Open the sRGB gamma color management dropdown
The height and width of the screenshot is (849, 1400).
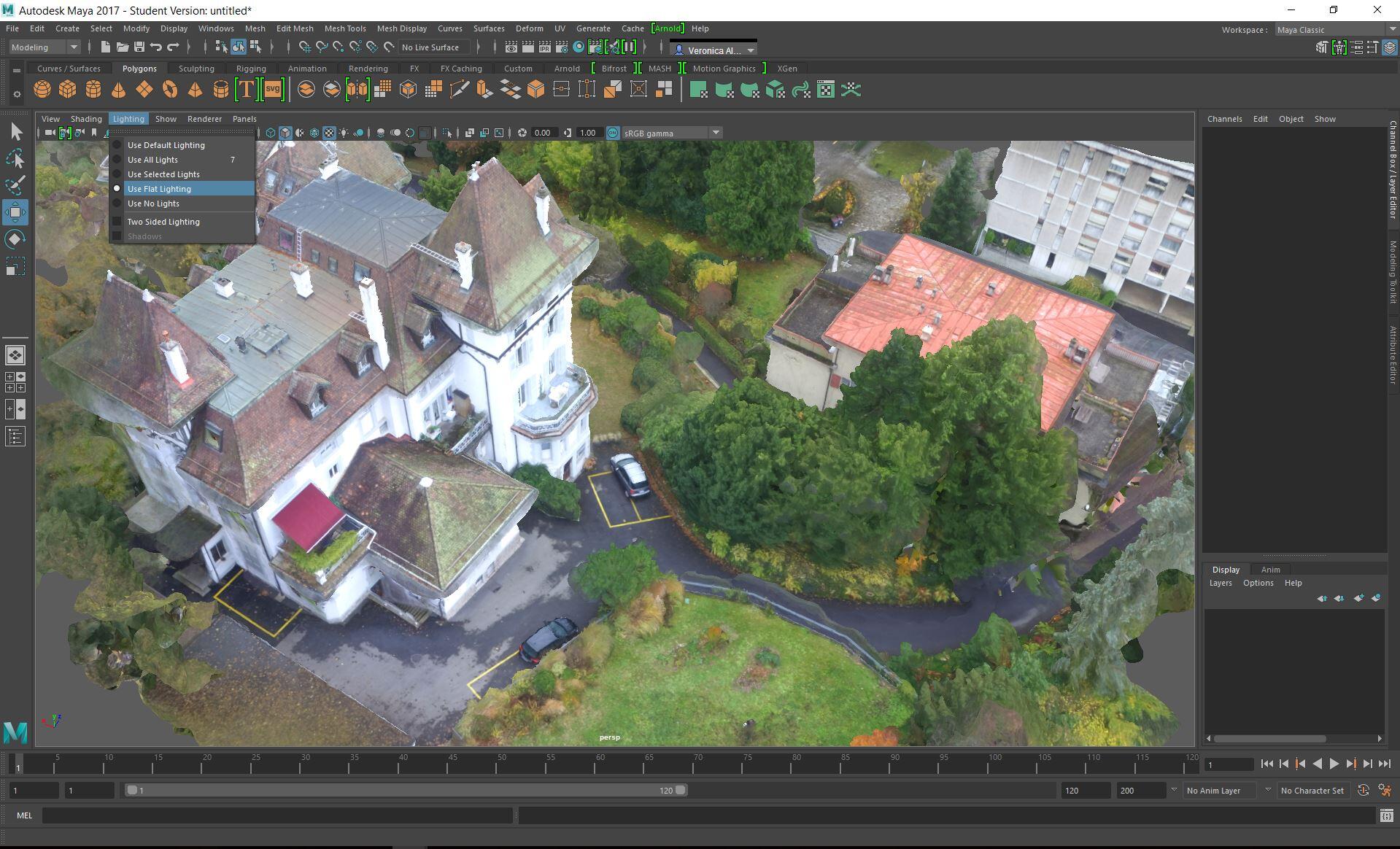pos(713,132)
